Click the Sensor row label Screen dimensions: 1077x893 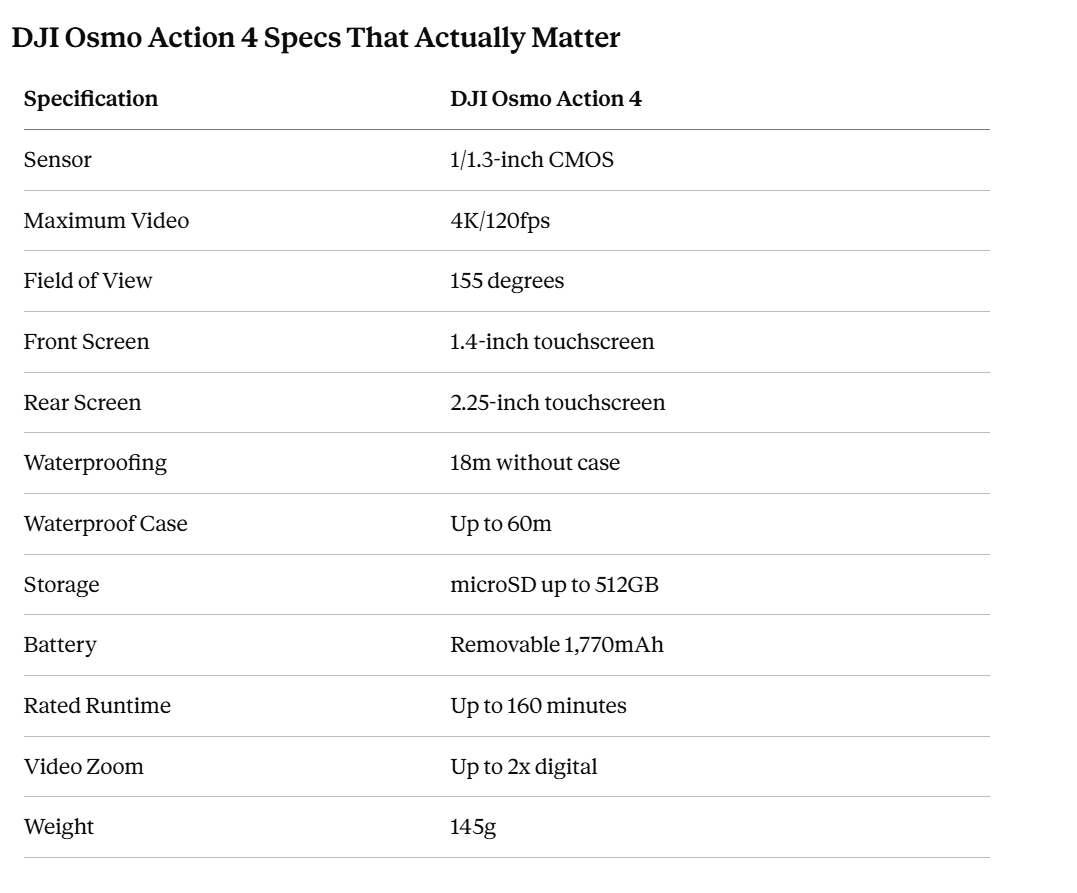pos(58,159)
